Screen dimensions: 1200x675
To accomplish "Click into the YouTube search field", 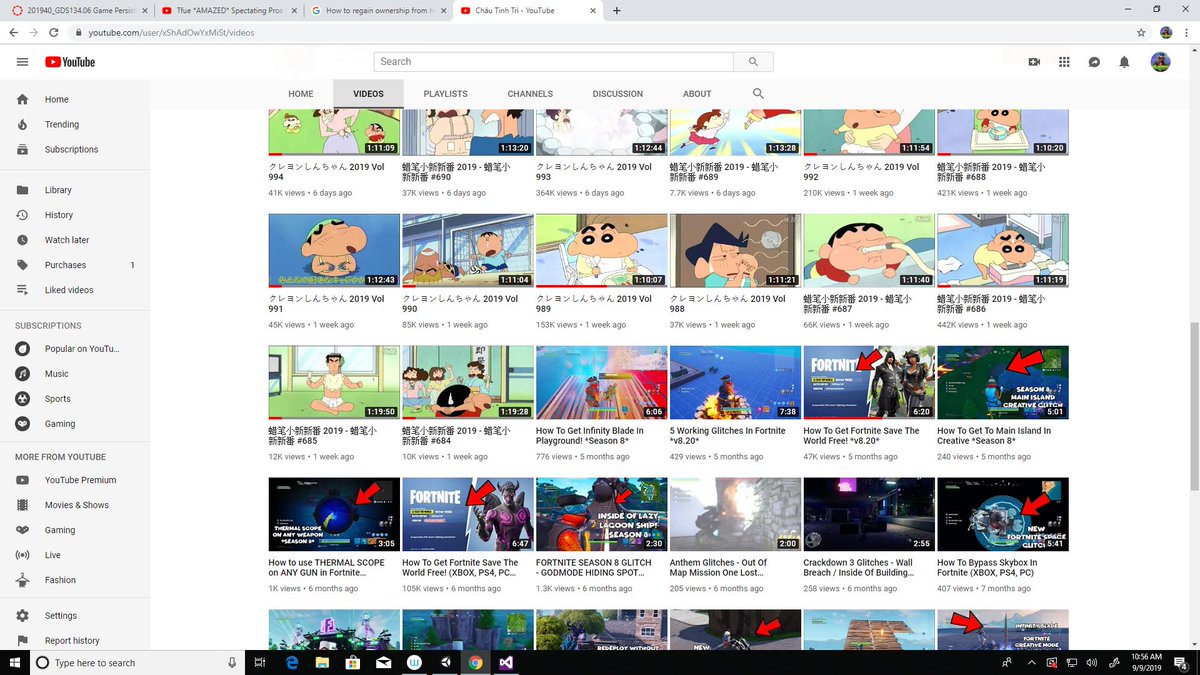I will pyautogui.click(x=554, y=62).
